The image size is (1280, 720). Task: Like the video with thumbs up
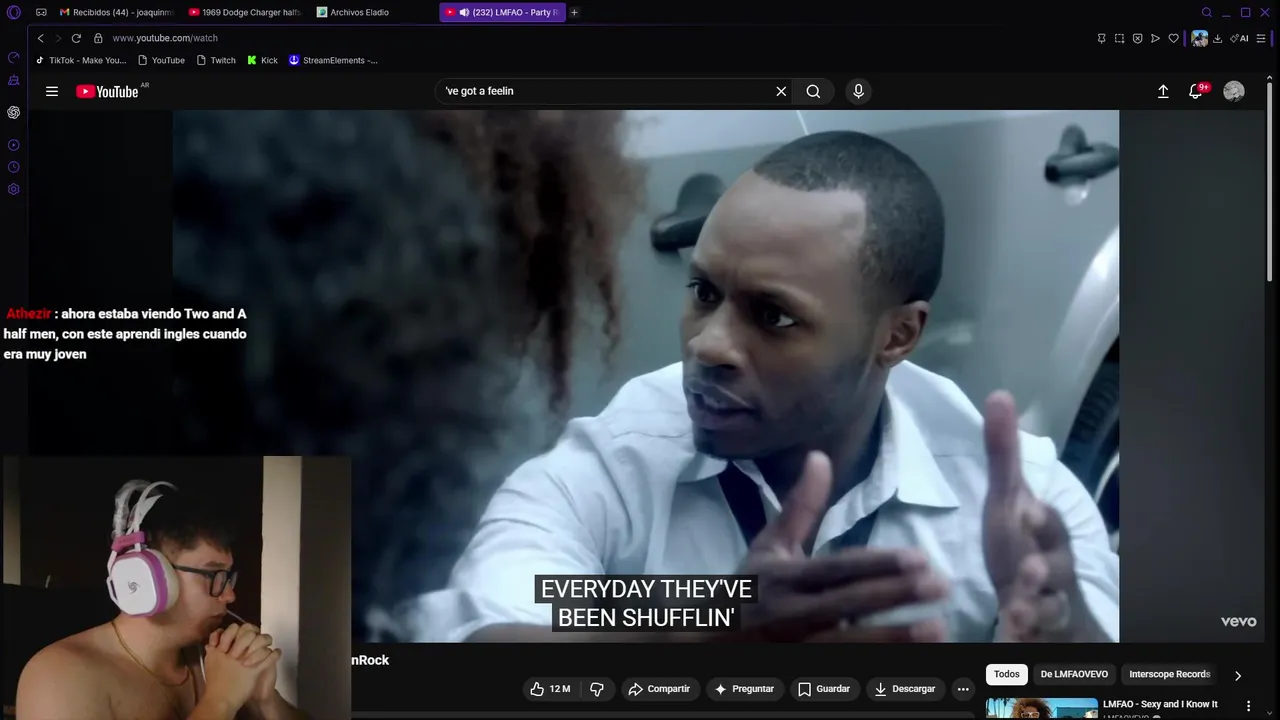pos(550,689)
